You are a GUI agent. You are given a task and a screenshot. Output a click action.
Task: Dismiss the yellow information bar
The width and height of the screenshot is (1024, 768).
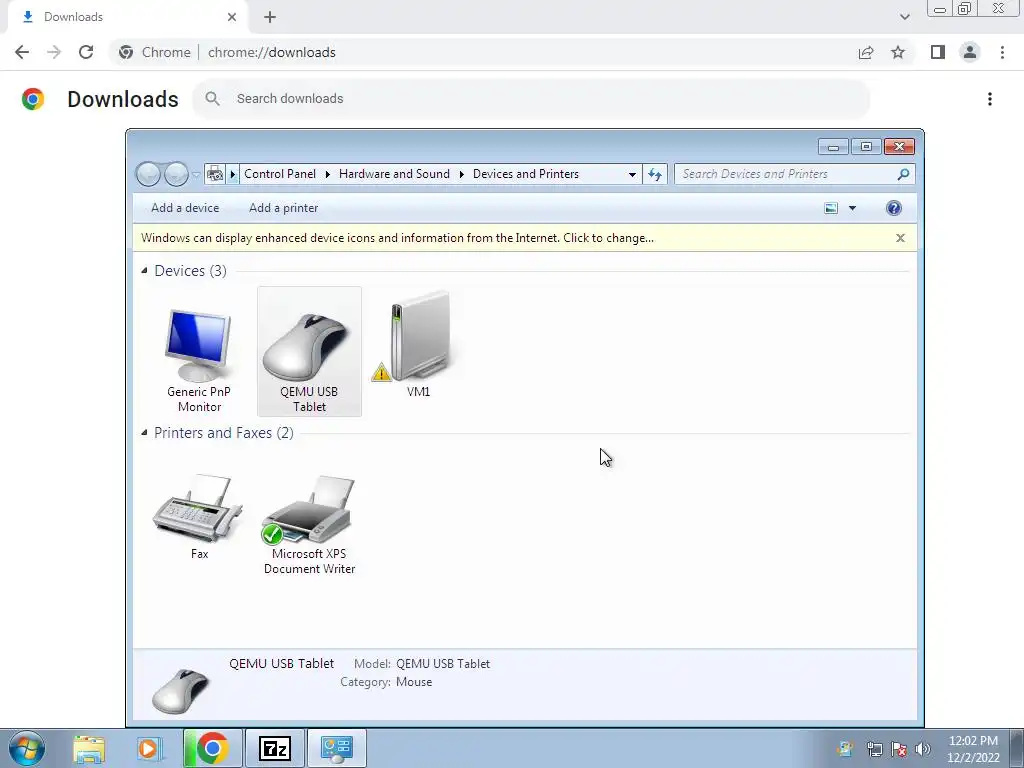point(900,238)
